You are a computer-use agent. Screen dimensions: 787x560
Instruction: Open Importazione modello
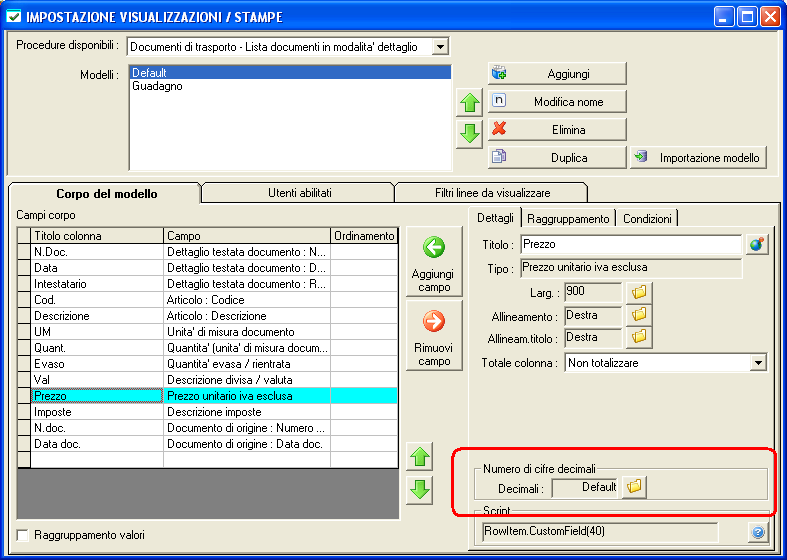coord(698,158)
